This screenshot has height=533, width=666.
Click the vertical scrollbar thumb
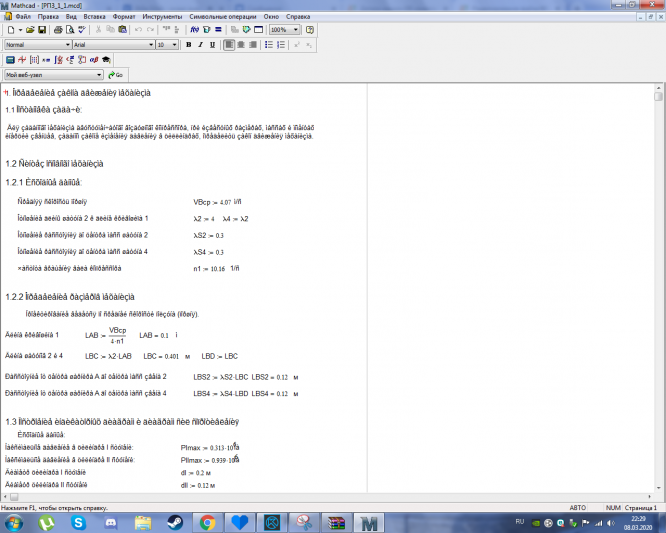[658, 96]
